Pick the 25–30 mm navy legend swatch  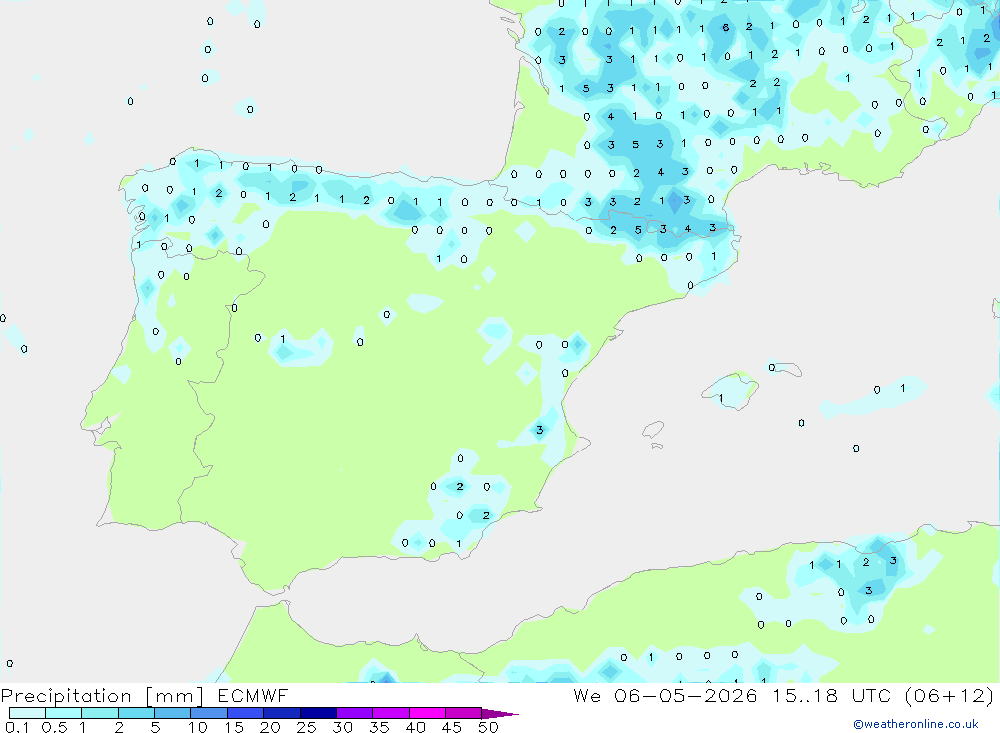pos(318,713)
